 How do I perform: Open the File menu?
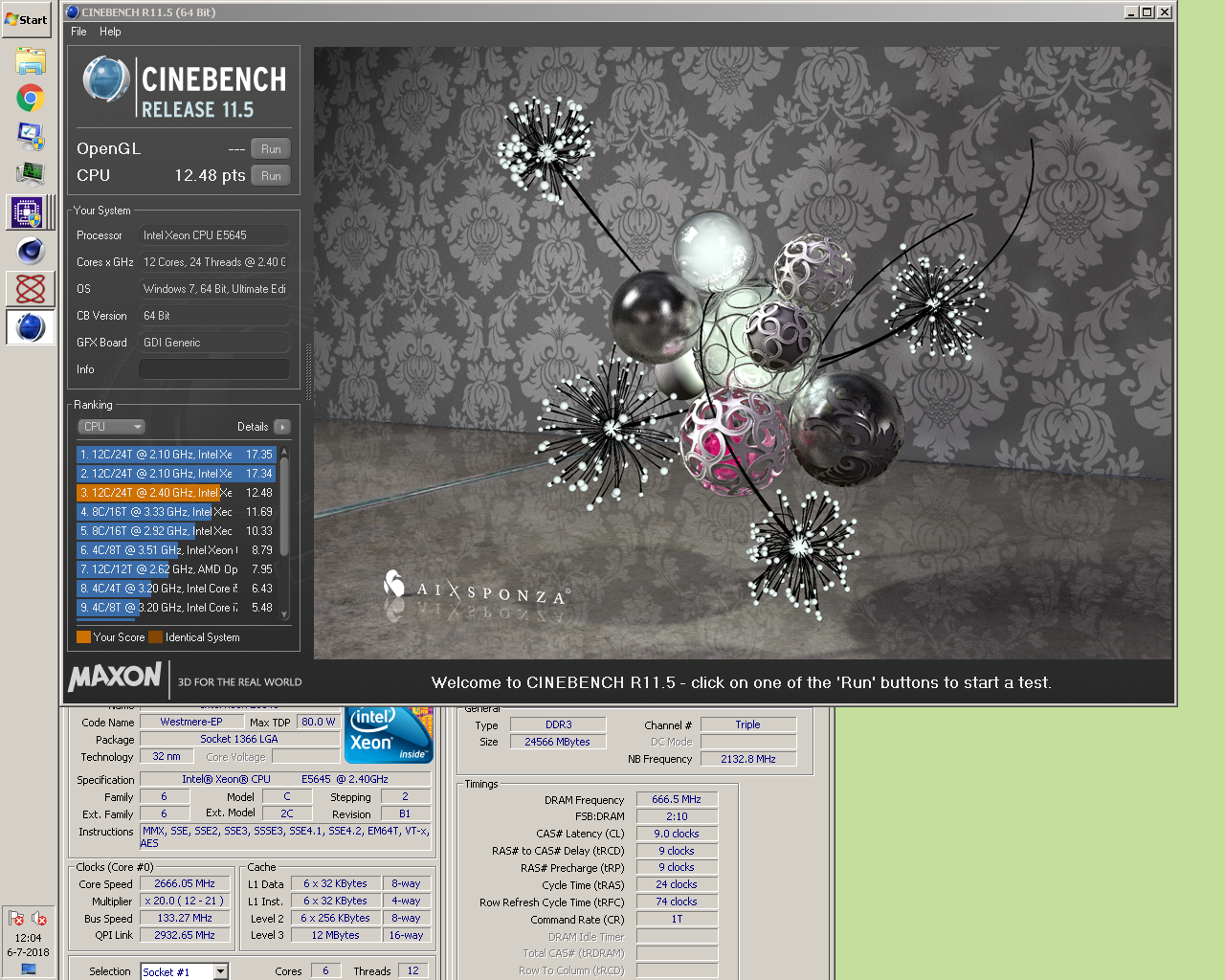tap(78, 32)
